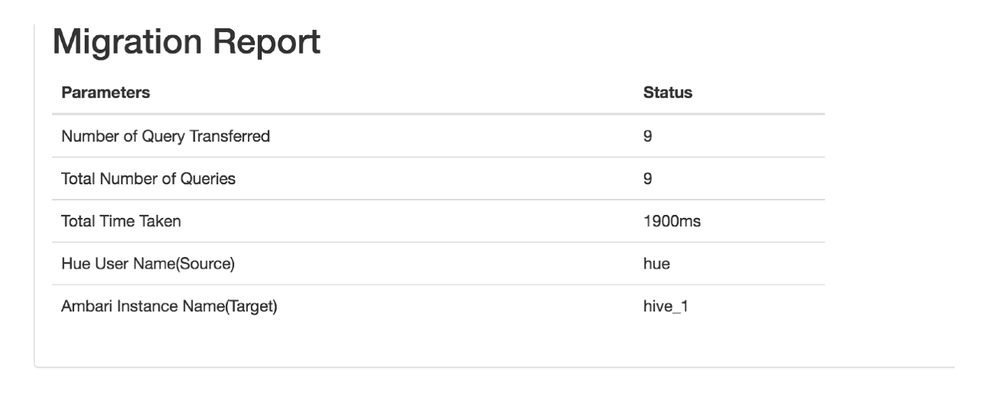
Task: Select the Parameters column header
Action: click(105, 93)
